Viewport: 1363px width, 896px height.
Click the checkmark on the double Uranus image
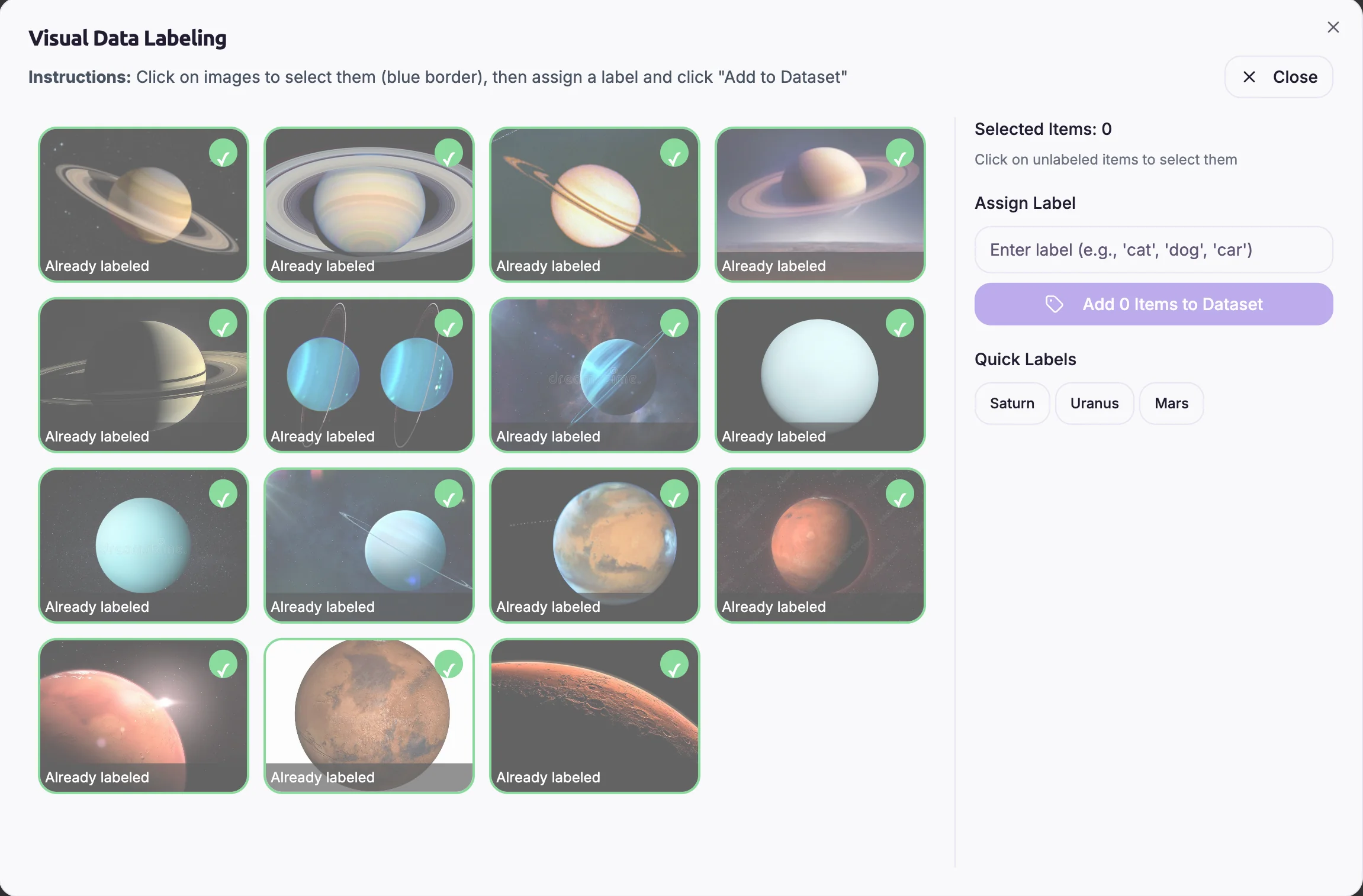pos(449,323)
